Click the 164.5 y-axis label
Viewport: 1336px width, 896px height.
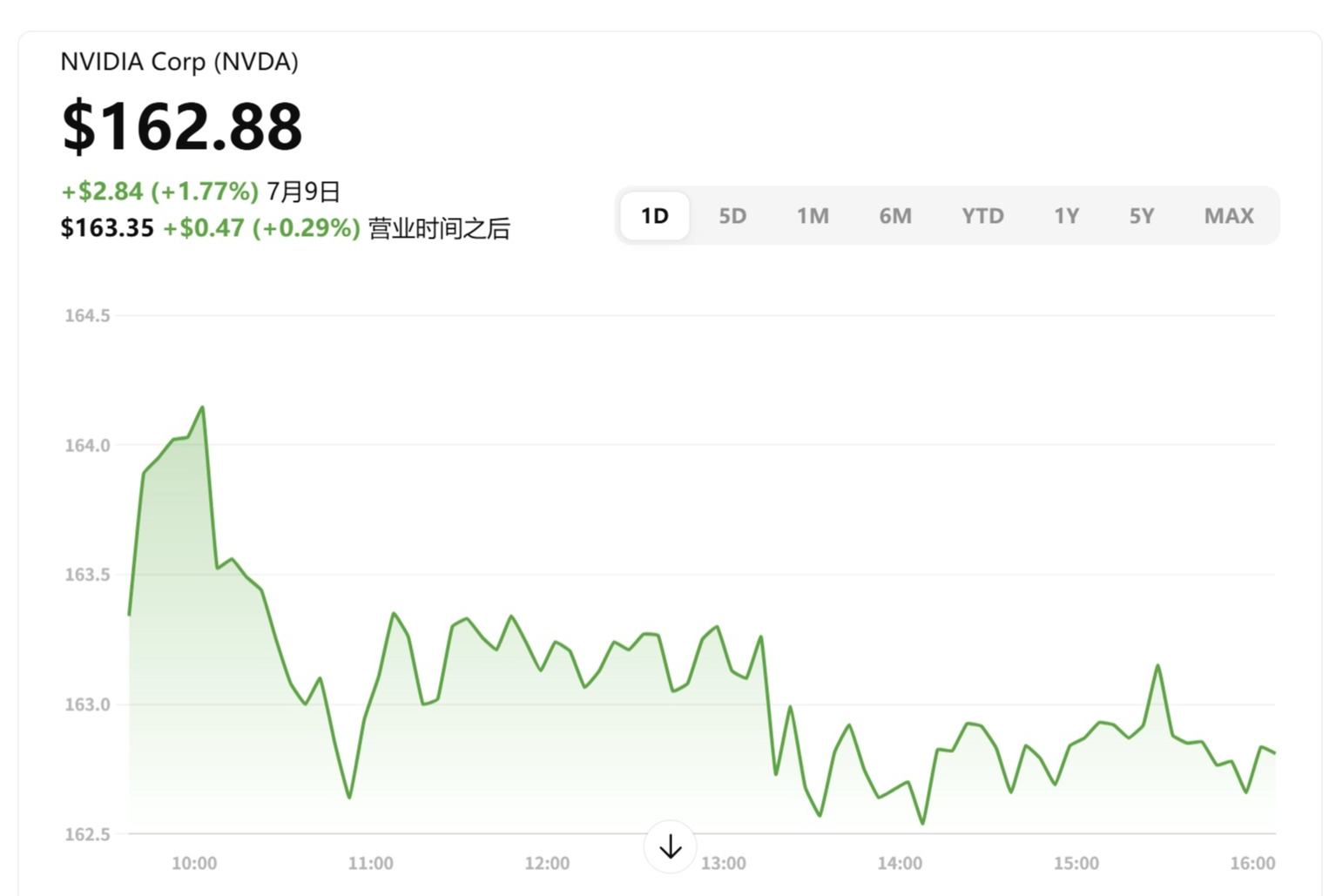[87, 315]
